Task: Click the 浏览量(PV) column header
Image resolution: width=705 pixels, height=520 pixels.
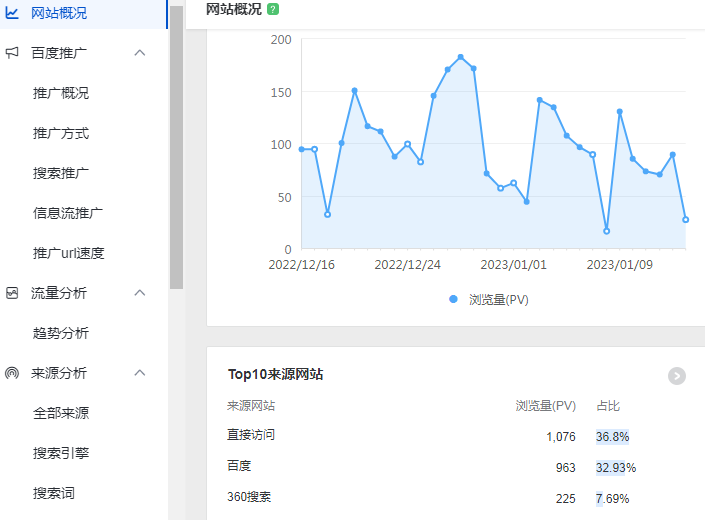Action: pyautogui.click(x=545, y=406)
